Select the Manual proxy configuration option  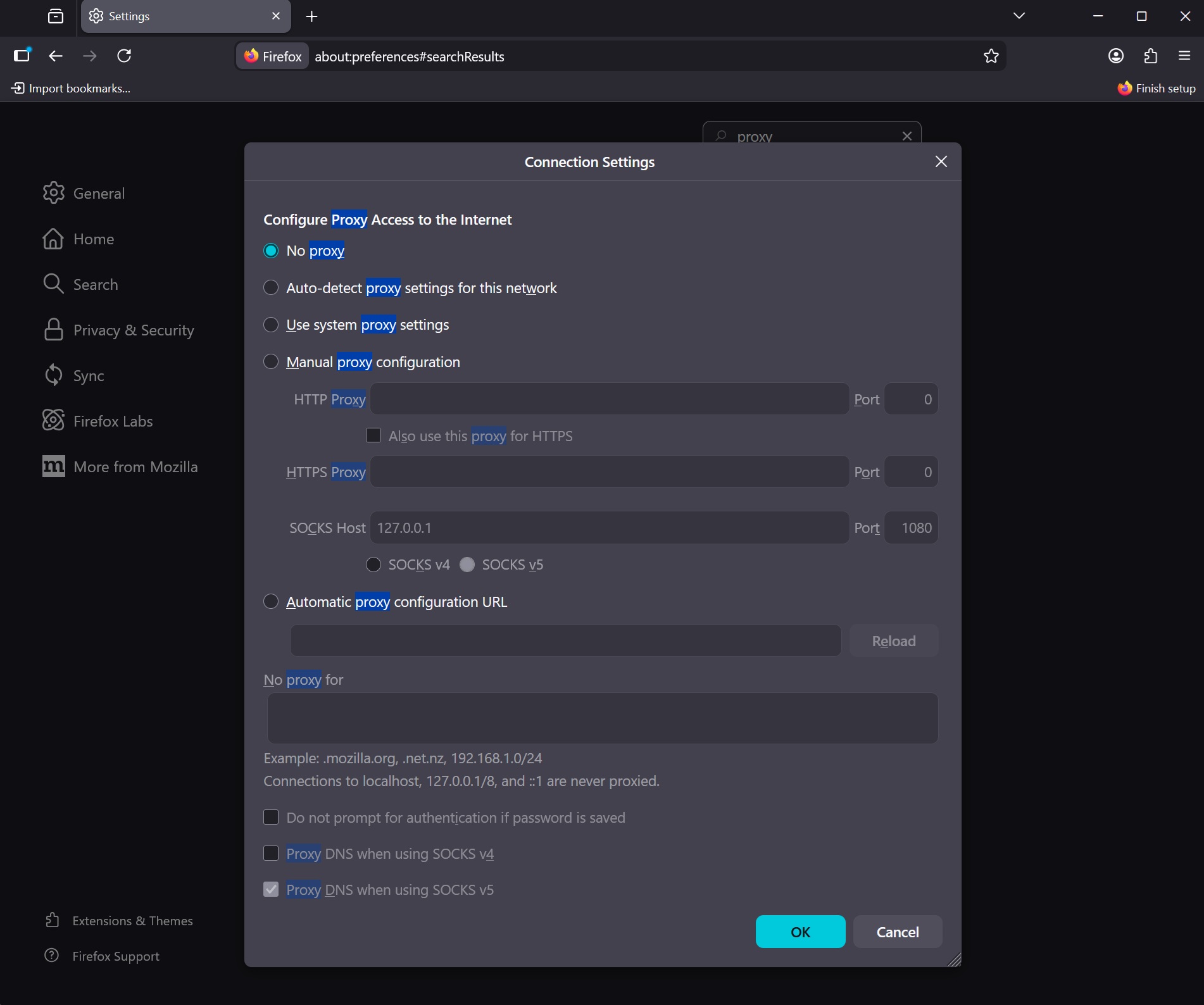coord(270,361)
